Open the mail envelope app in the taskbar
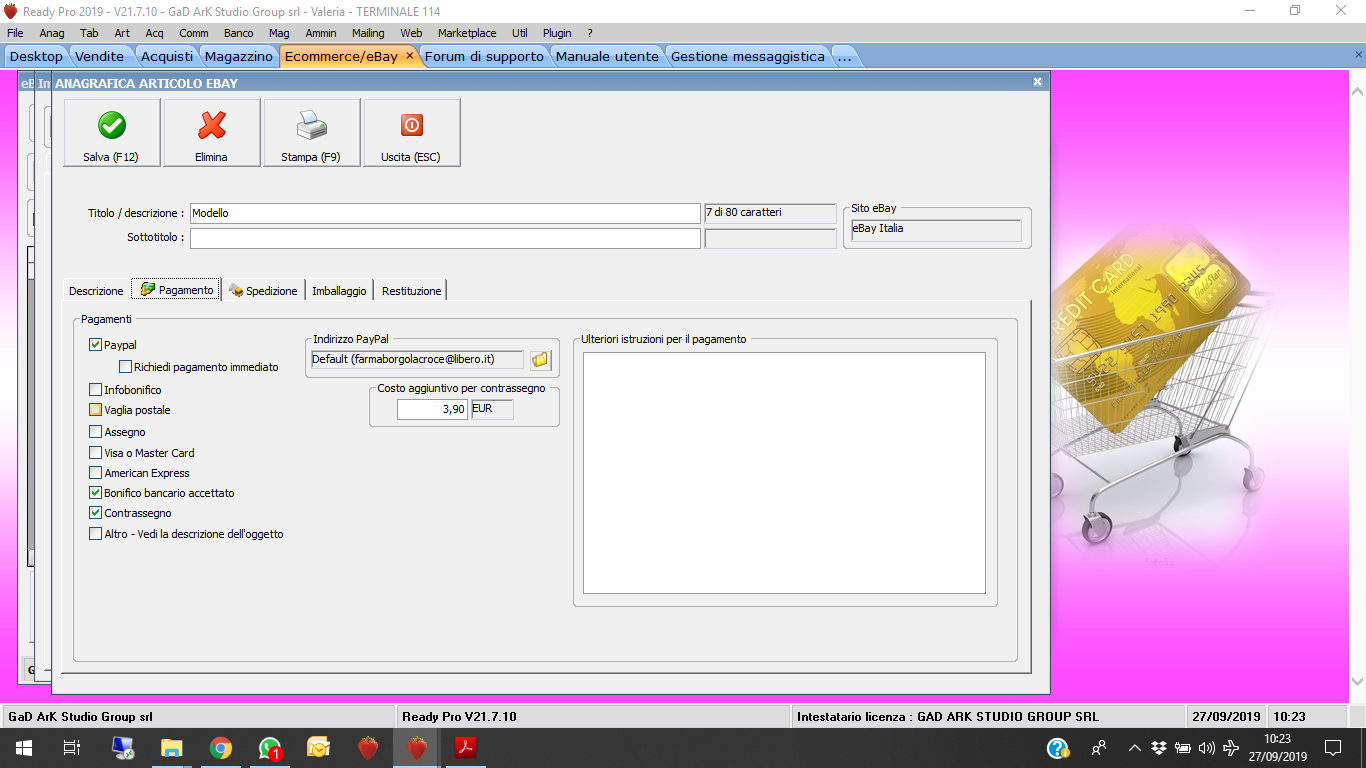 pos(319,748)
